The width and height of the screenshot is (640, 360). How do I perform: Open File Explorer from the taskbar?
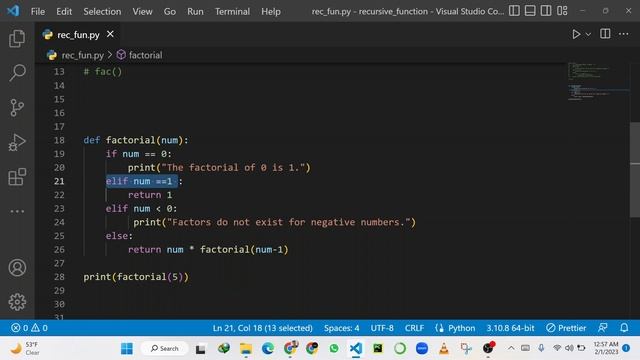pyautogui.click(x=246, y=349)
